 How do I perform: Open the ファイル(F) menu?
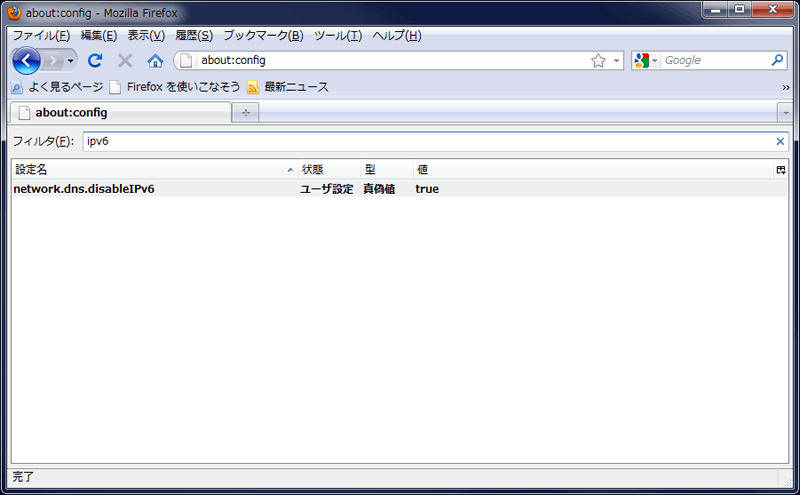click(41, 35)
